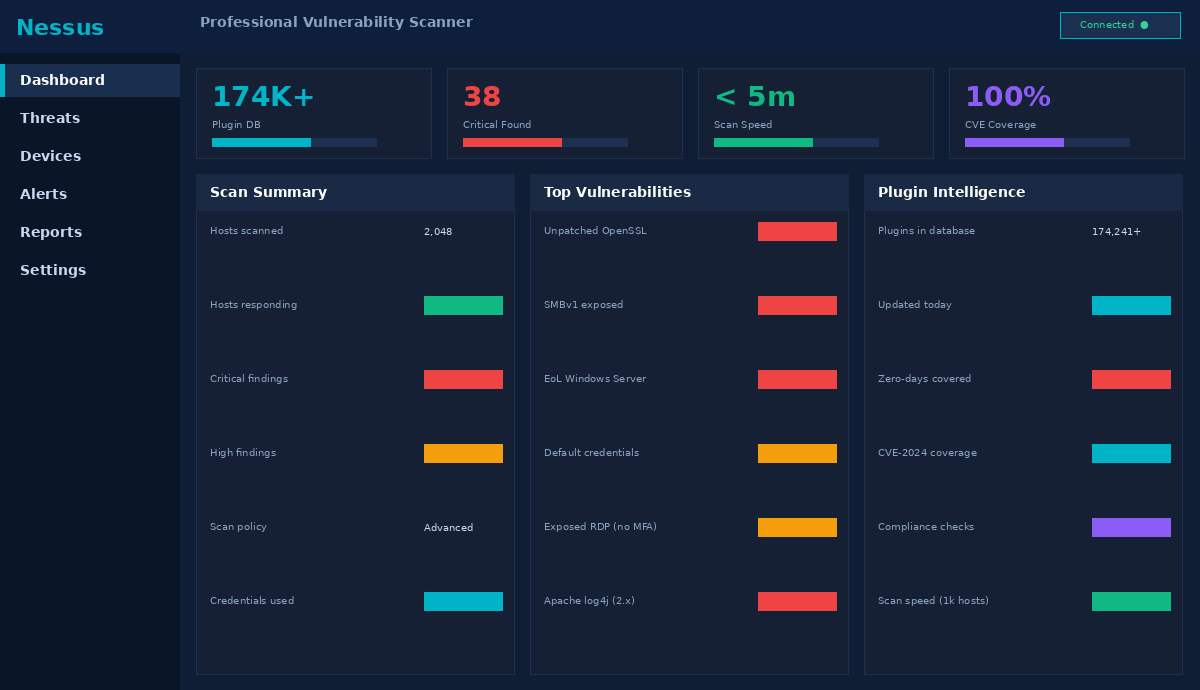Click the cyan Updated today badge

1131,305
